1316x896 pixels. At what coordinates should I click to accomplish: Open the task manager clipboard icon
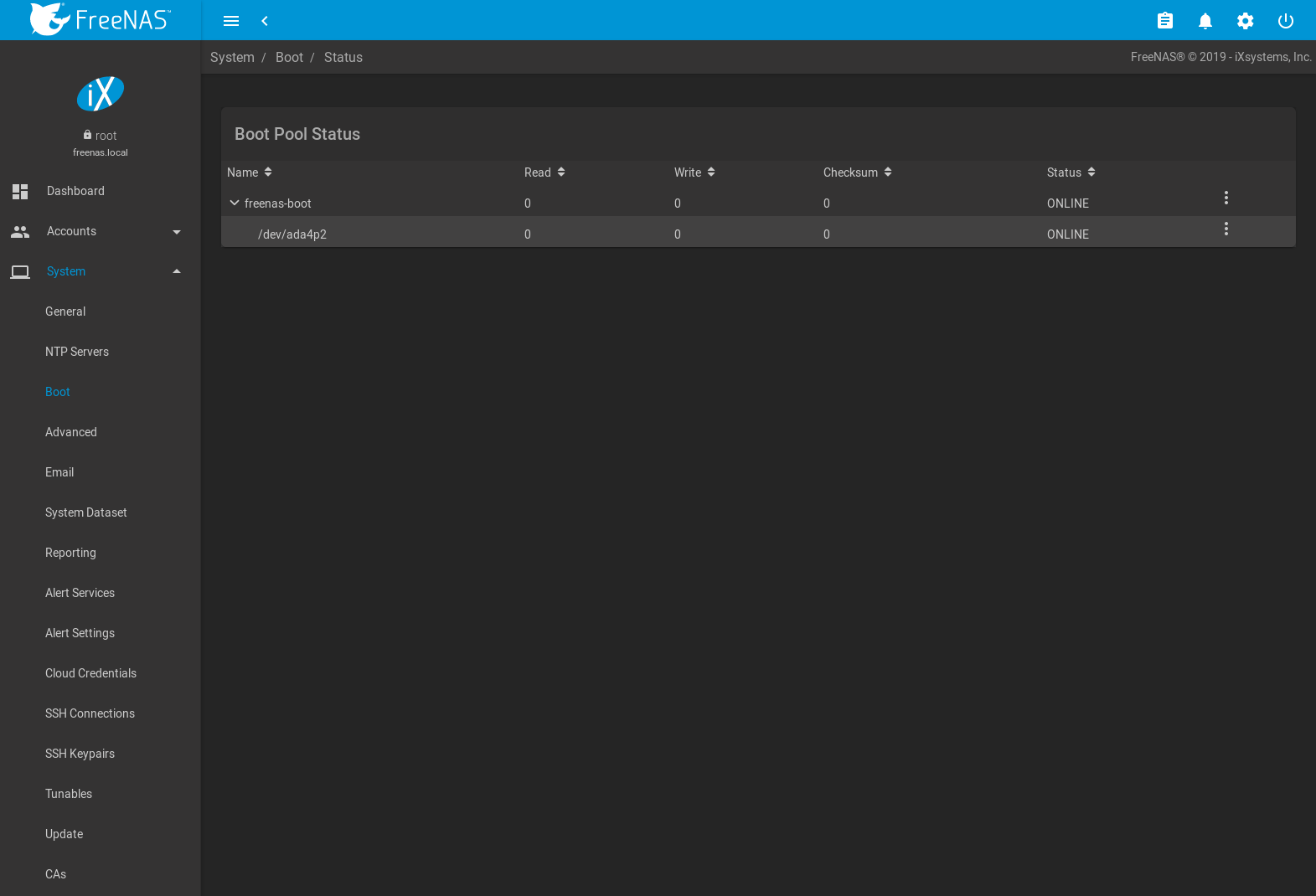1164,21
